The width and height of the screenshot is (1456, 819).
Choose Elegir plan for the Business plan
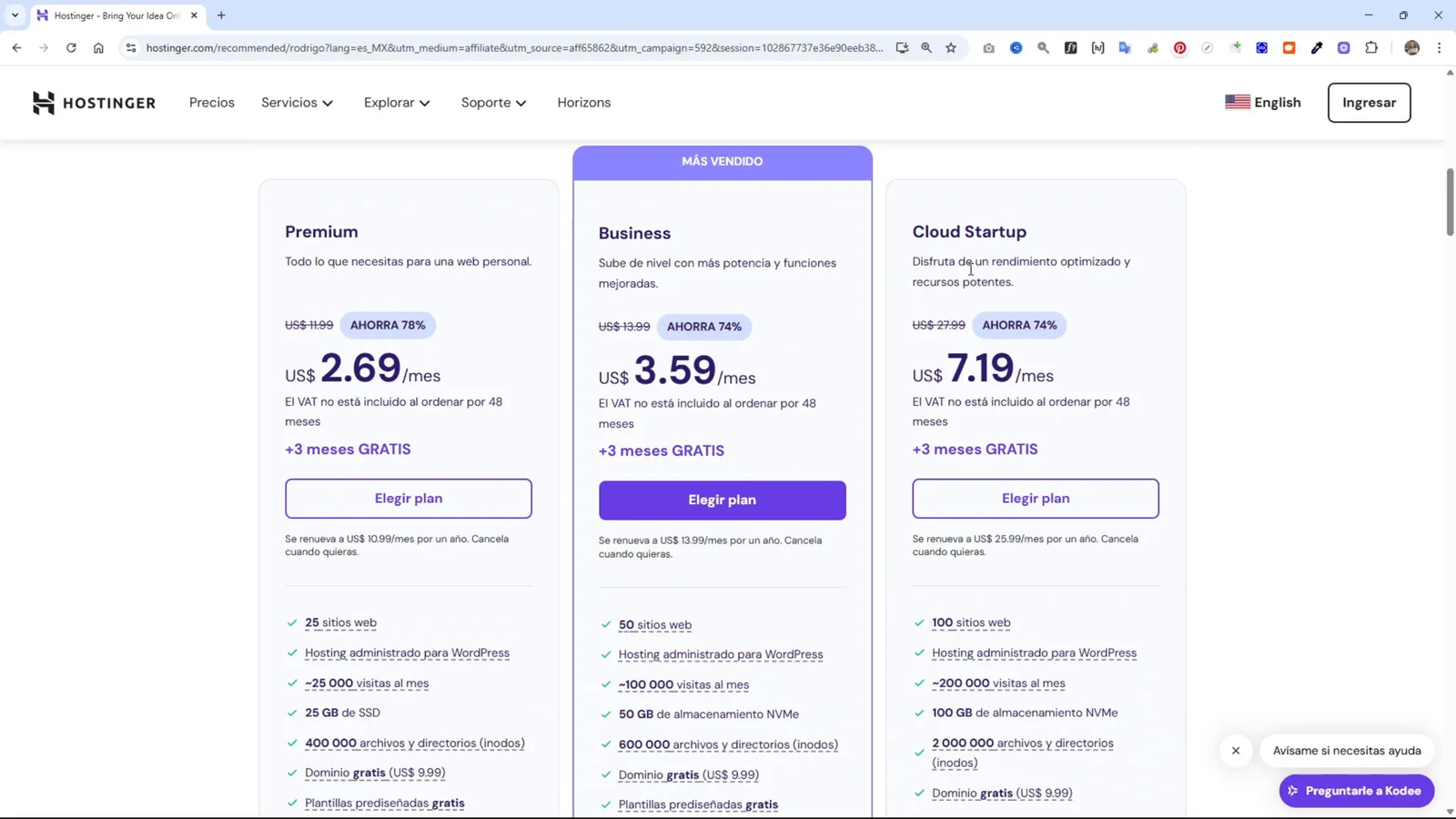[722, 500]
